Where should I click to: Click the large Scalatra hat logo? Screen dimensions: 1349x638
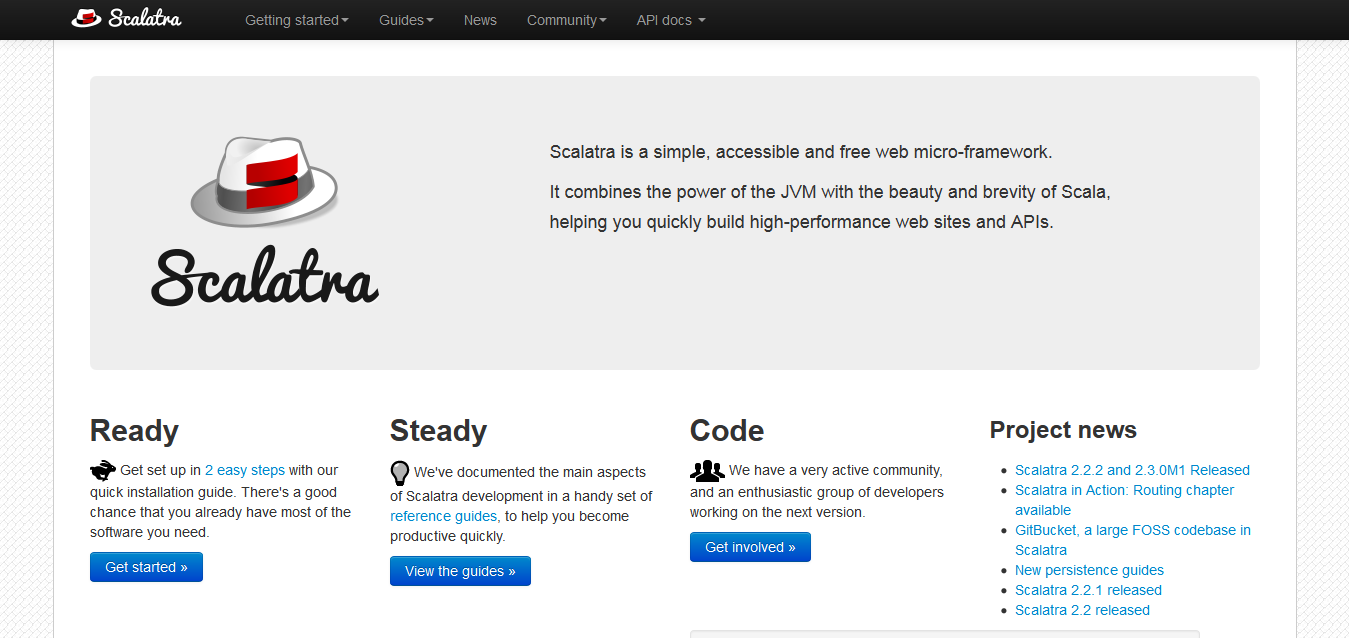tap(265, 222)
